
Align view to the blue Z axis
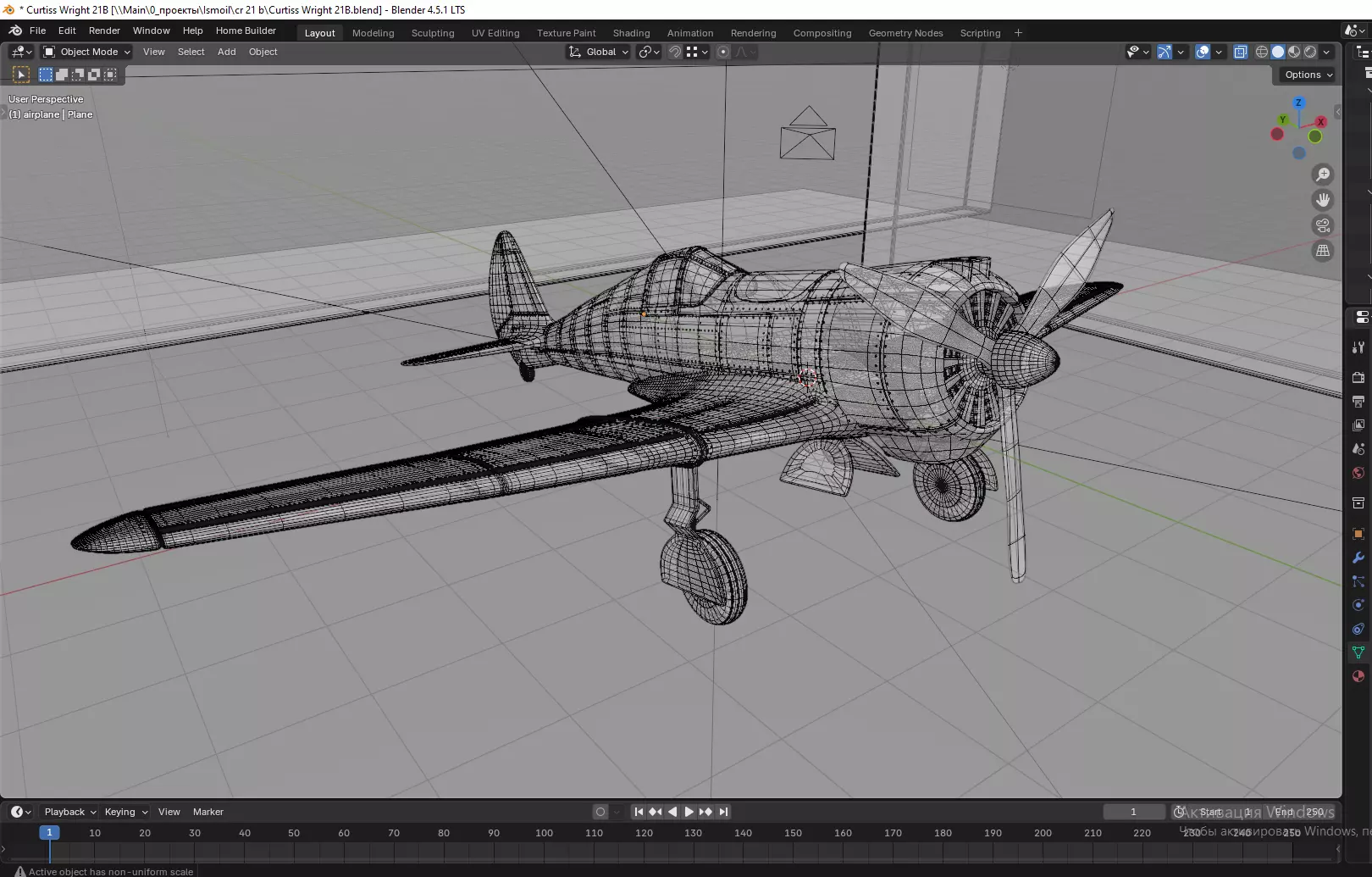1298,103
